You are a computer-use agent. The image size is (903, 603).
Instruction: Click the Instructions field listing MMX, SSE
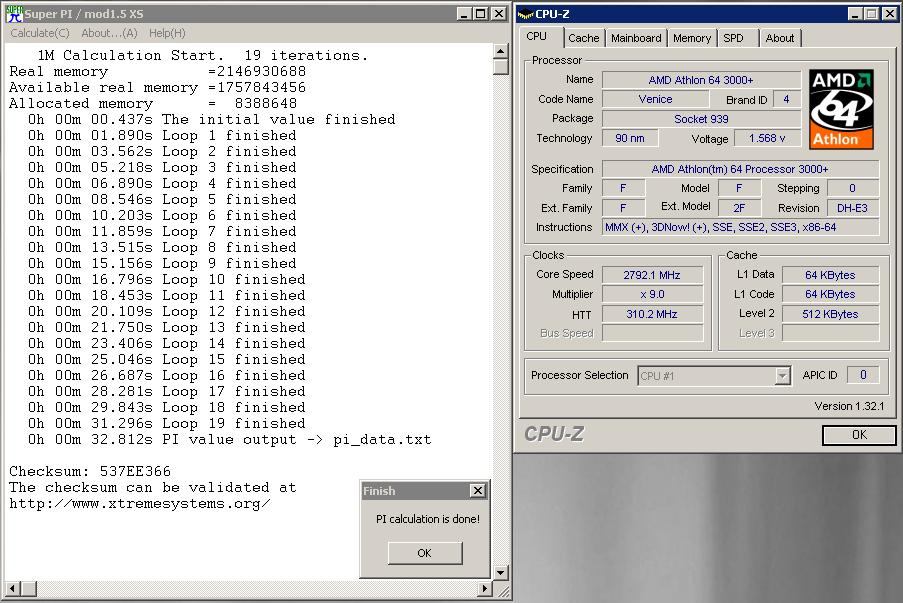[740, 227]
